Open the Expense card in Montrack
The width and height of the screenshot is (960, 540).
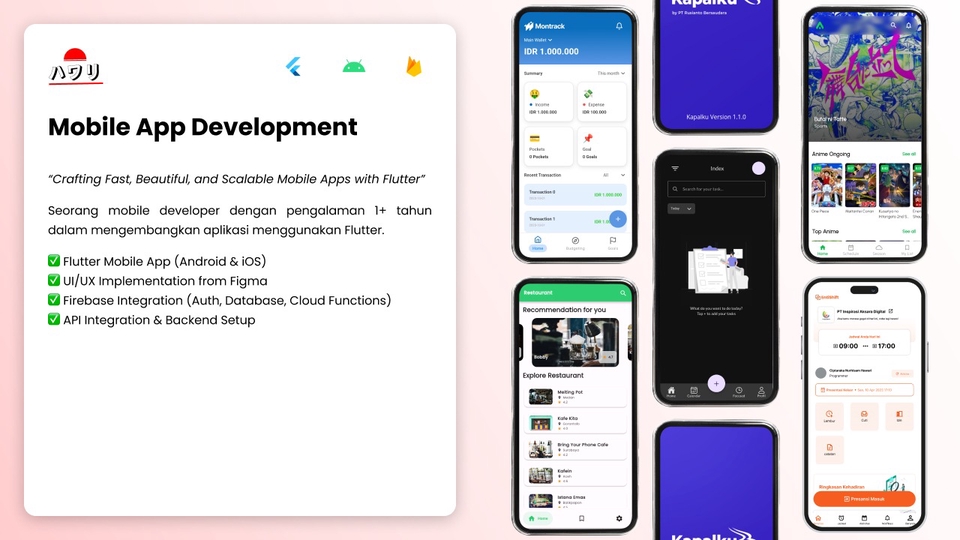[x=602, y=102]
